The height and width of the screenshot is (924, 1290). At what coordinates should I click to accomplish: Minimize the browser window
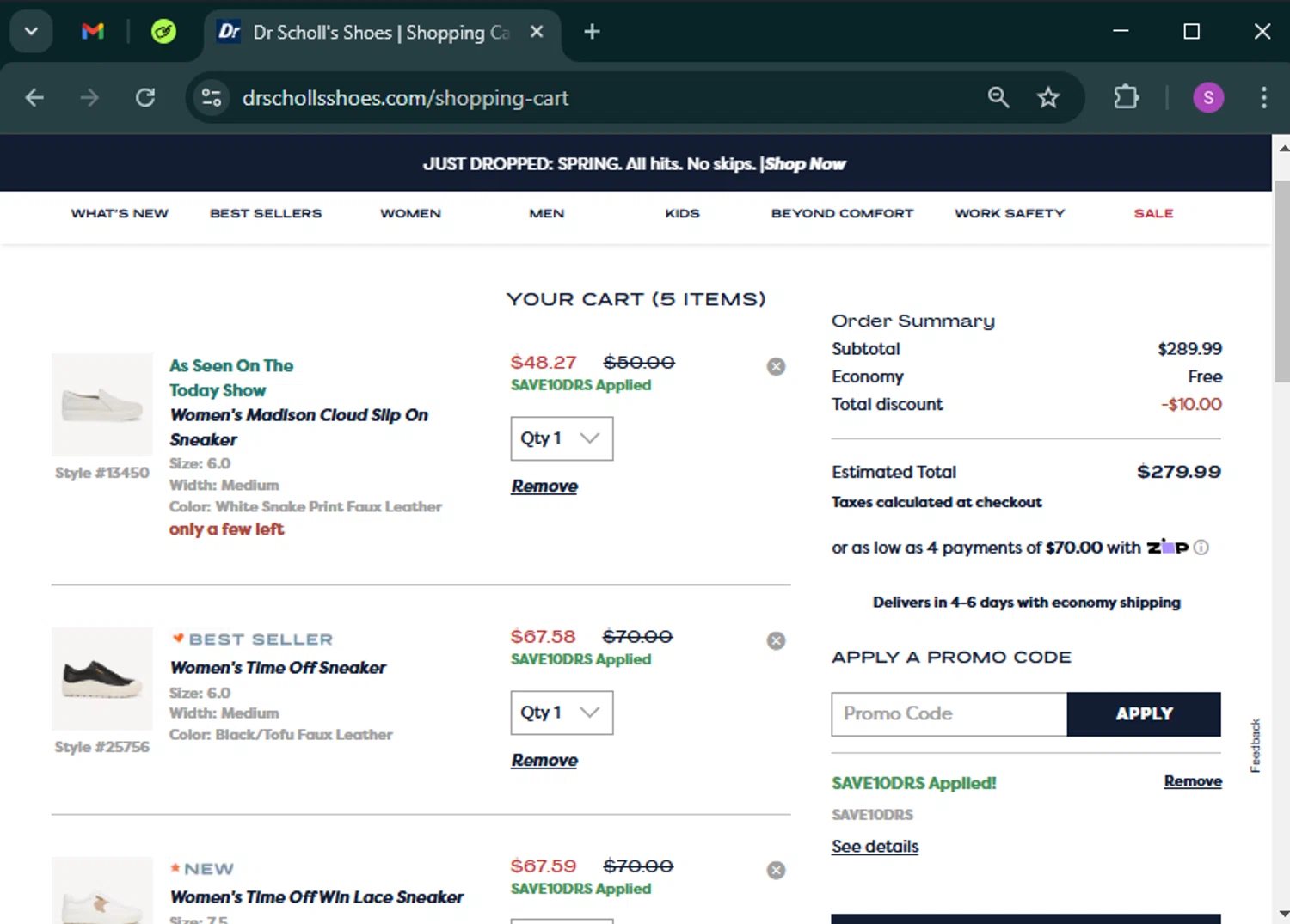pyautogui.click(x=1121, y=32)
